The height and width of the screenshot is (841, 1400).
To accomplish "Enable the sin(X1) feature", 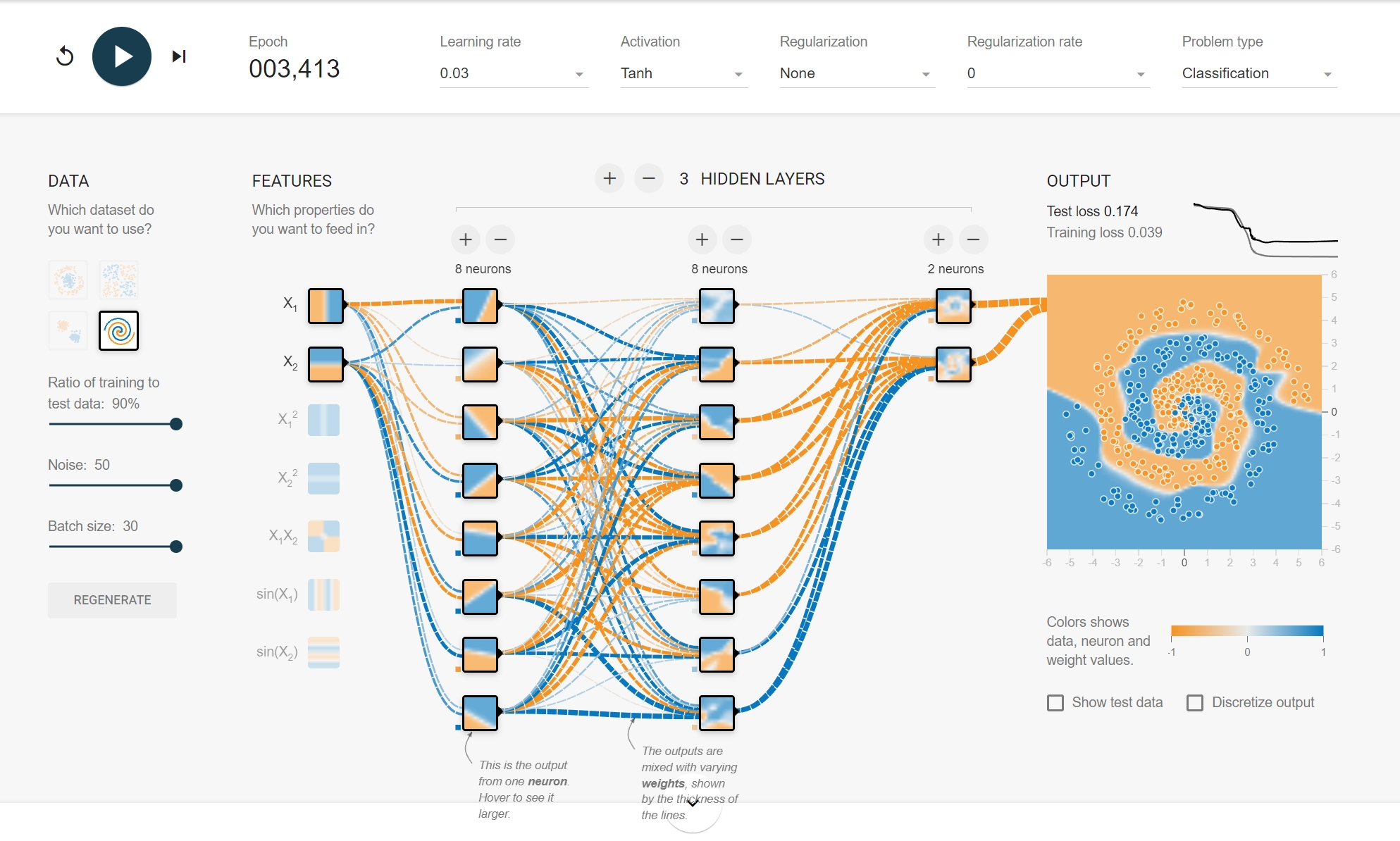I will click(x=324, y=594).
